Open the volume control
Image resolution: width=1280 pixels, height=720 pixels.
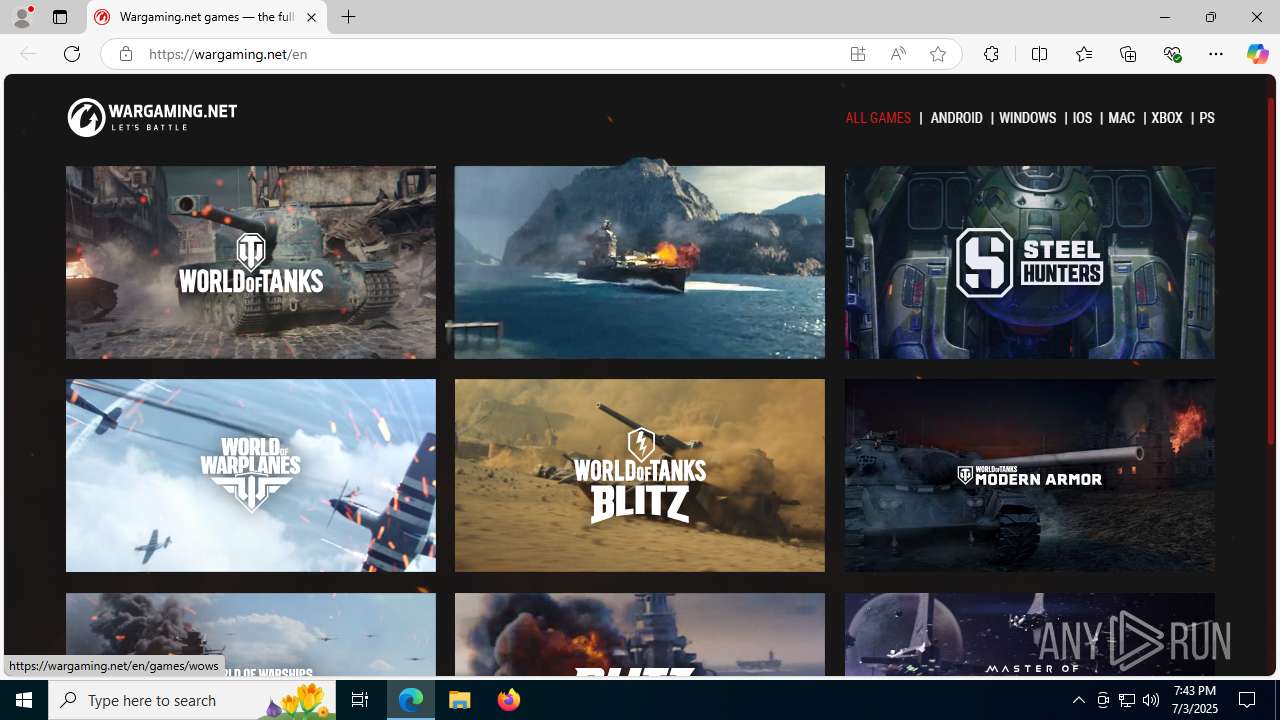1151,700
